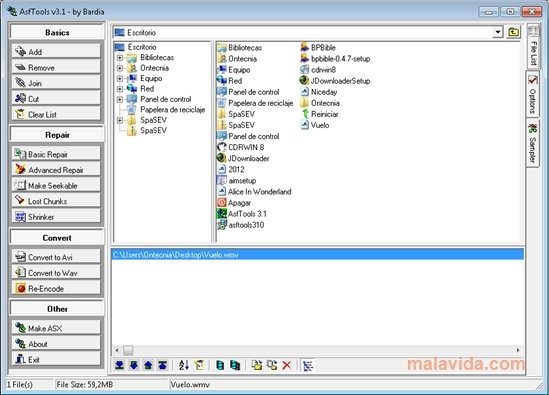549x395 pixels.
Task: Select the Vuelo.wmv entry in list
Action: (318, 255)
